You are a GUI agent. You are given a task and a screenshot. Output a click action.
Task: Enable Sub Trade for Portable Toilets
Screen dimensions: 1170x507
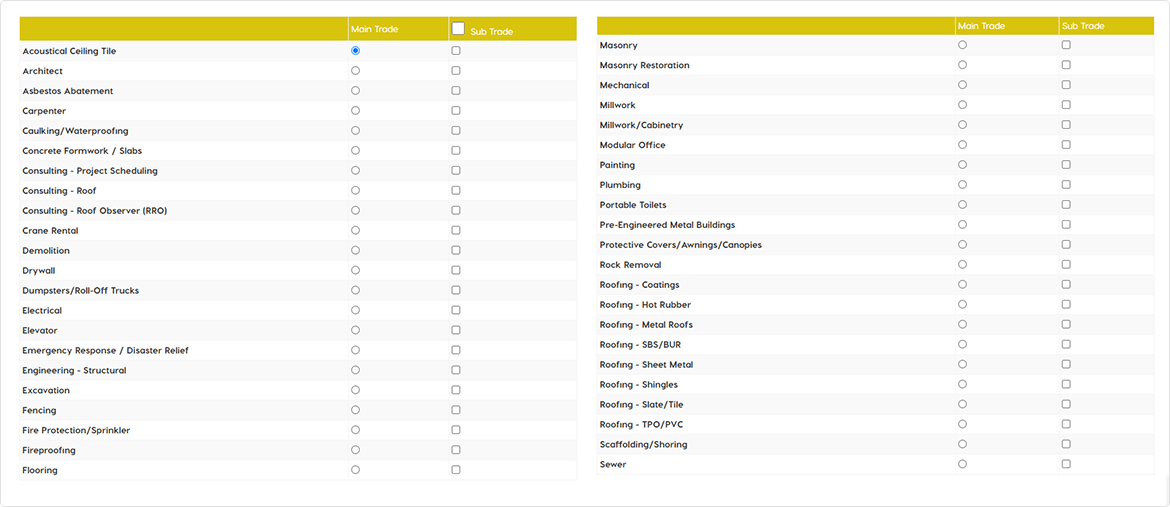coord(1066,205)
